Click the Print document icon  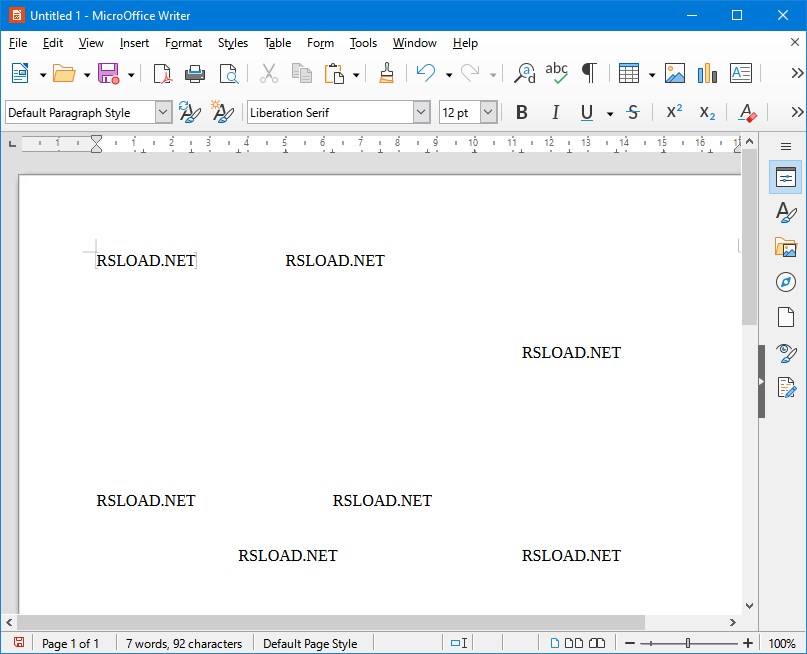point(195,73)
